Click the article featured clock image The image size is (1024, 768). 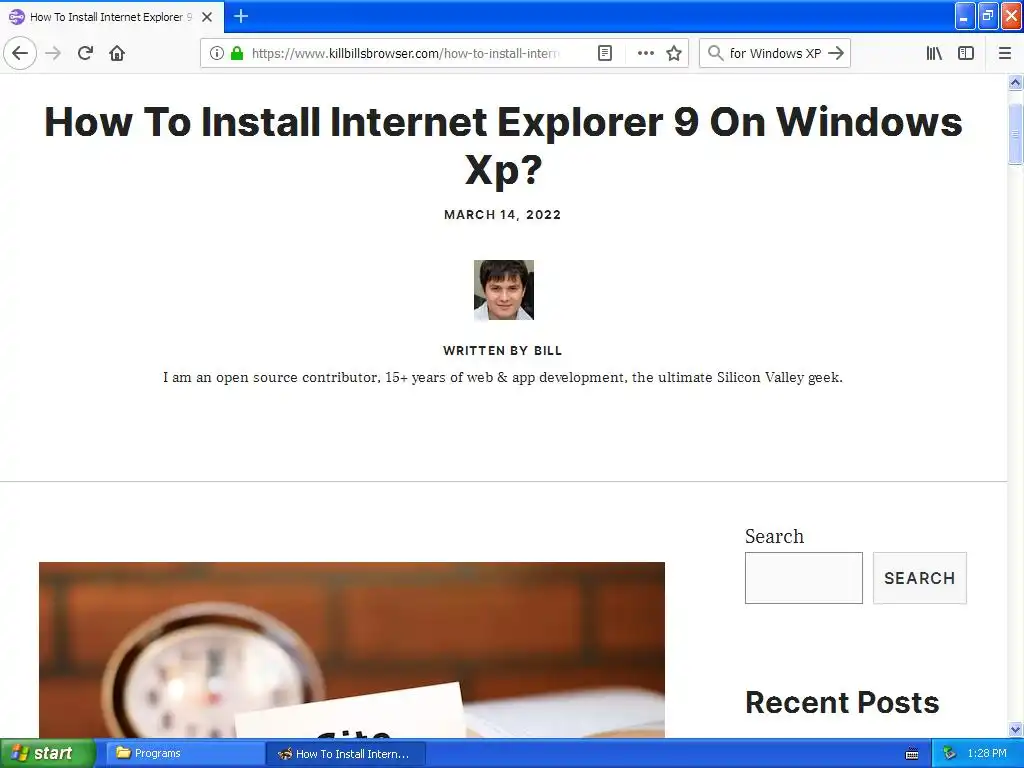coord(352,650)
